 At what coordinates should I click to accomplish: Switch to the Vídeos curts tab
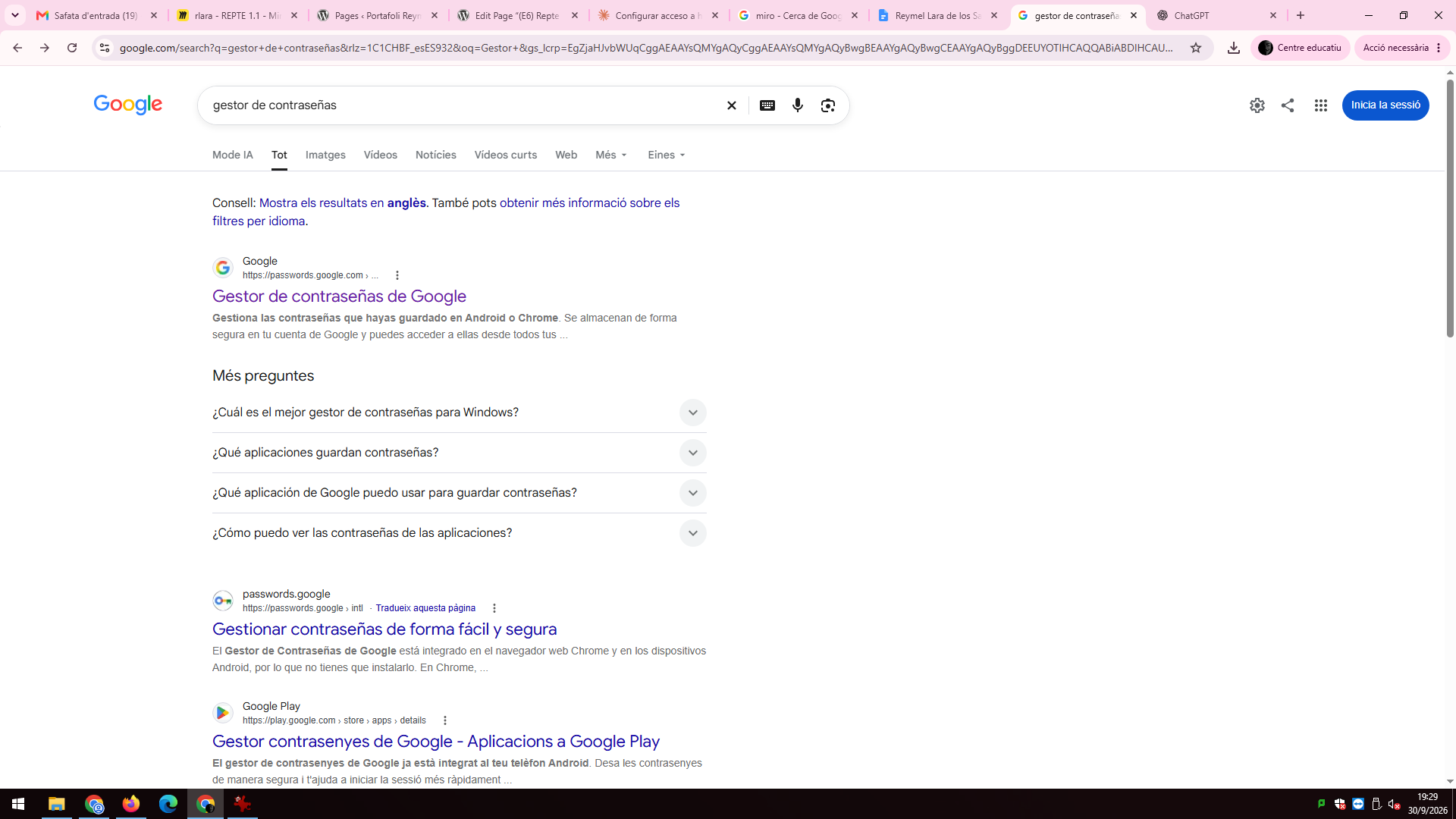[505, 155]
